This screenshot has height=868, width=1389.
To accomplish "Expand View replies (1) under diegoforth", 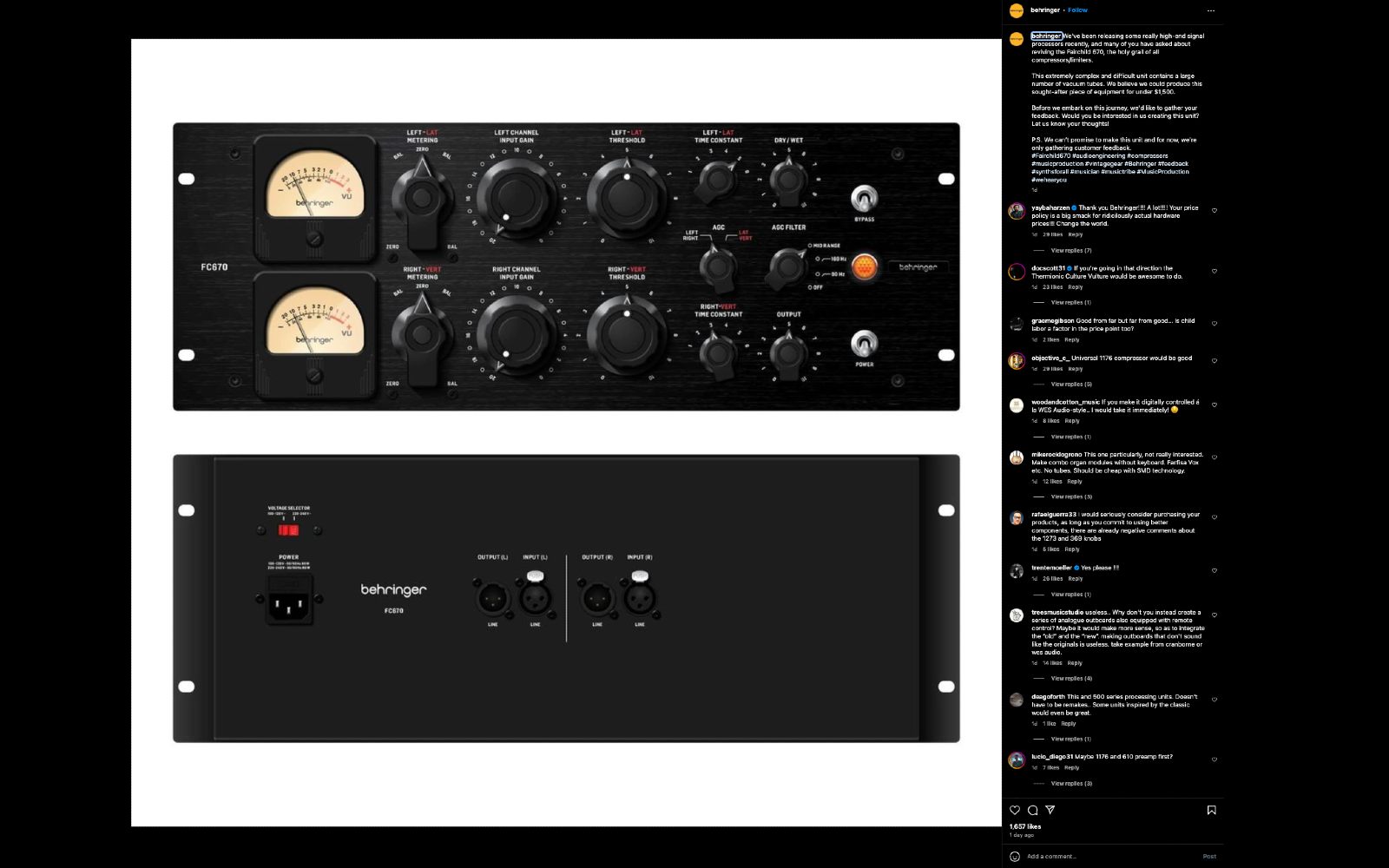I will point(1070,740).
